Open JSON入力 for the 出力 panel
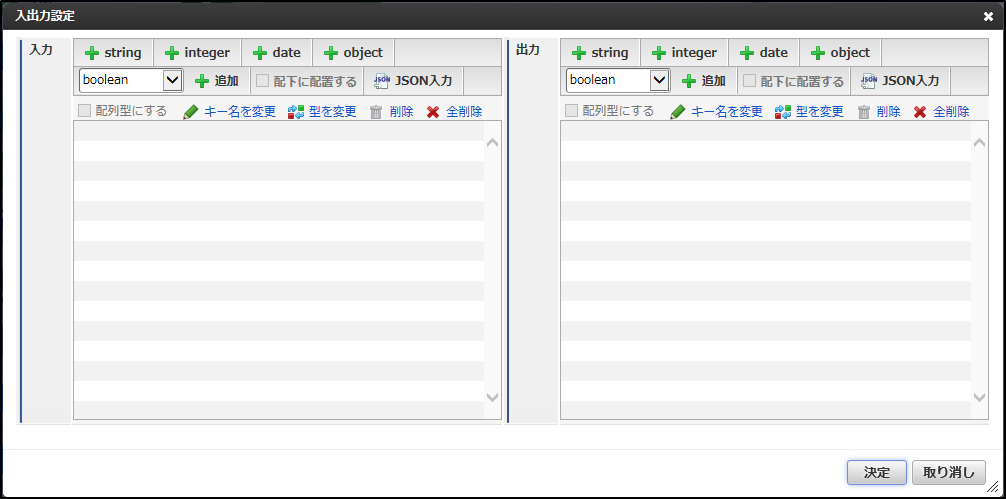 pos(900,81)
